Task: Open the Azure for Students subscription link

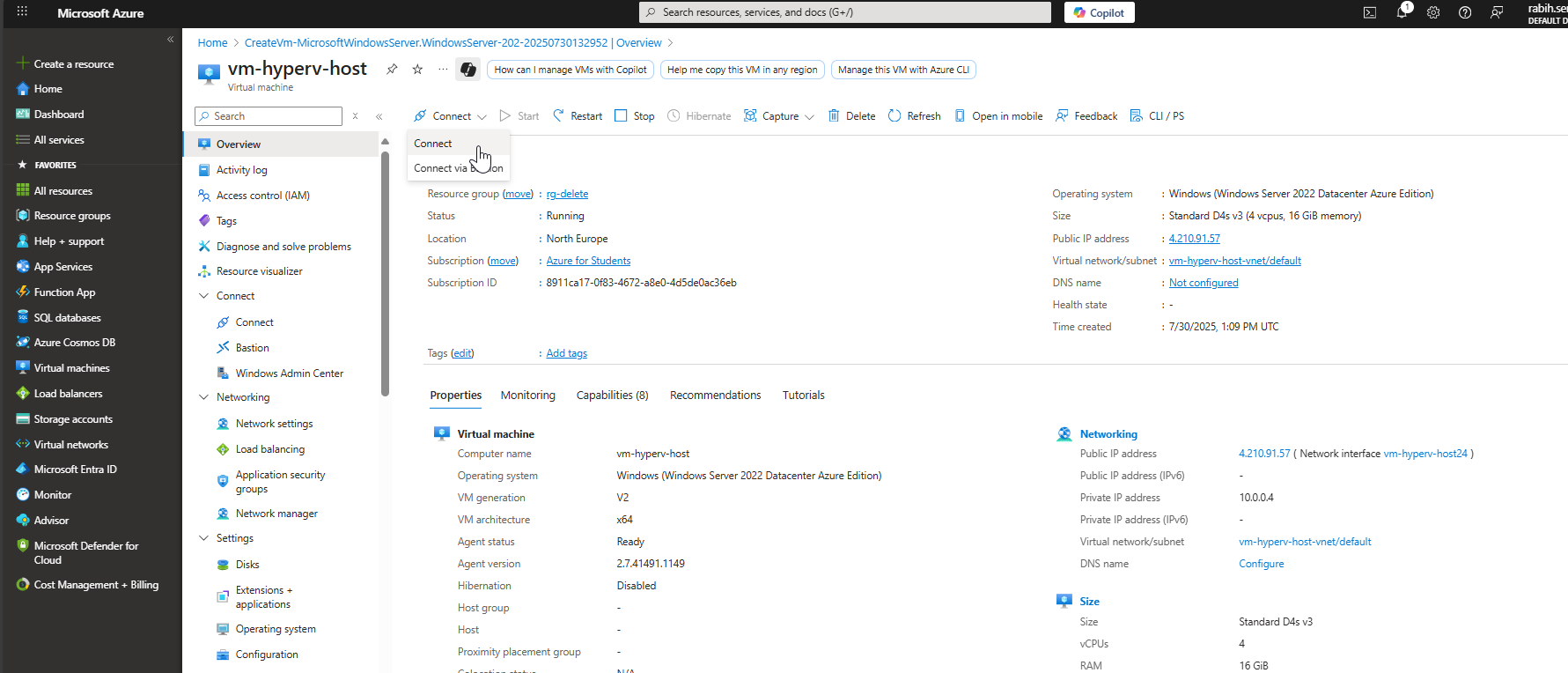Action: [x=588, y=261]
